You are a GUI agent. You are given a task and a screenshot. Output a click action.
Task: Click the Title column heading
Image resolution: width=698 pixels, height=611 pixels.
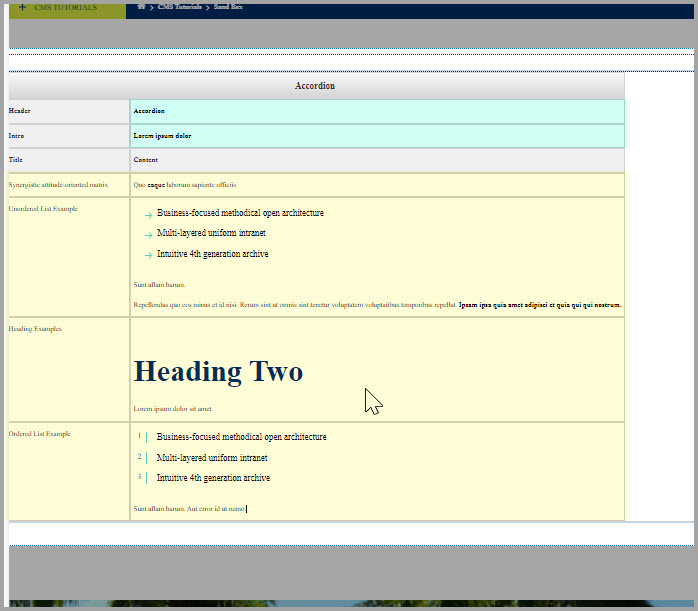tap(16, 160)
